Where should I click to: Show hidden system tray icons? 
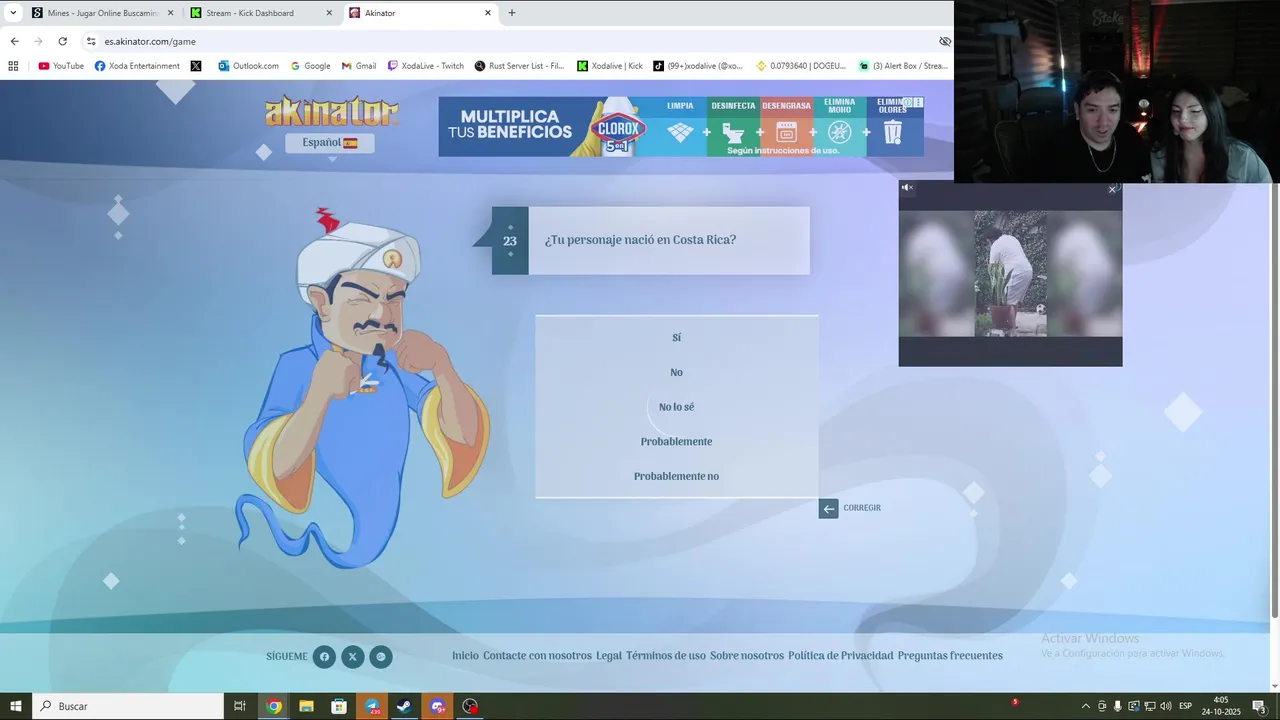click(1086, 706)
